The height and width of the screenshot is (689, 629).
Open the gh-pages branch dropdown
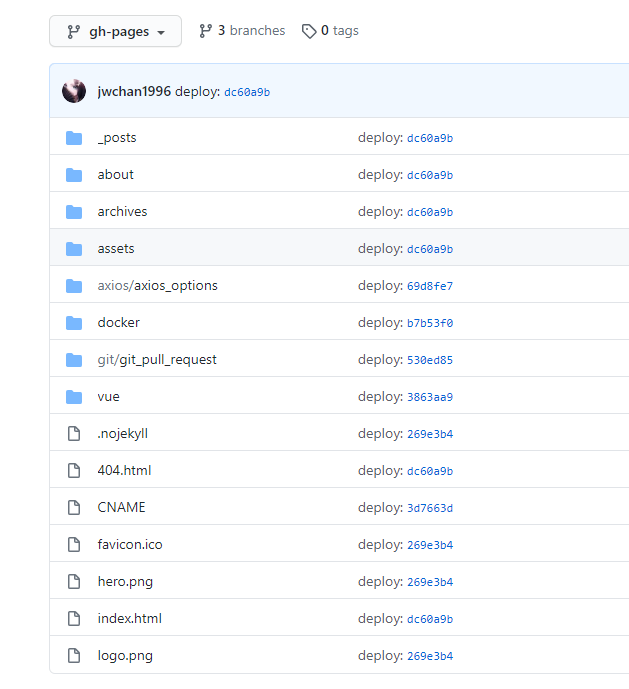pyautogui.click(x=115, y=31)
